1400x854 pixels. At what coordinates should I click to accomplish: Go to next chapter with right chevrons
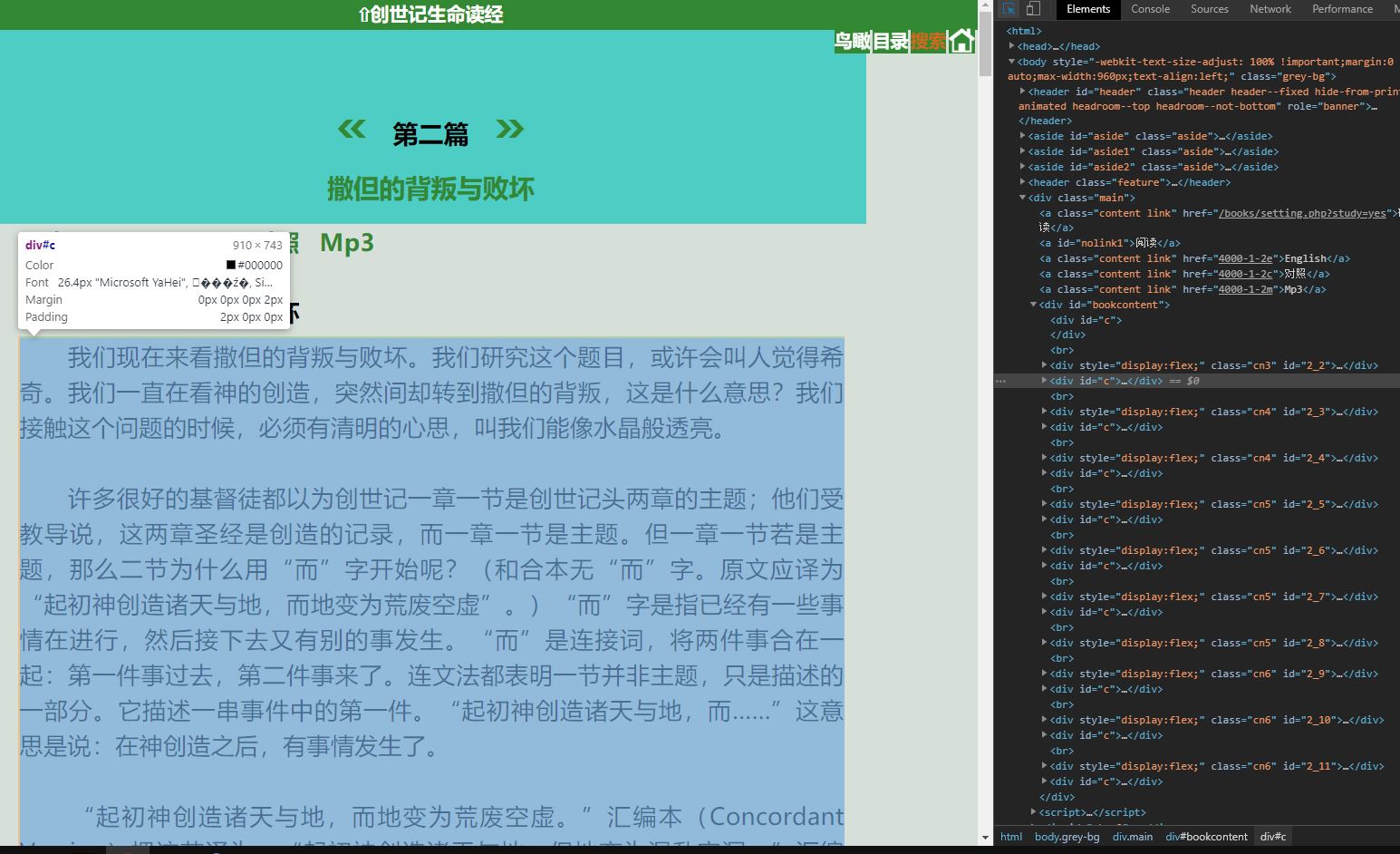(x=510, y=130)
